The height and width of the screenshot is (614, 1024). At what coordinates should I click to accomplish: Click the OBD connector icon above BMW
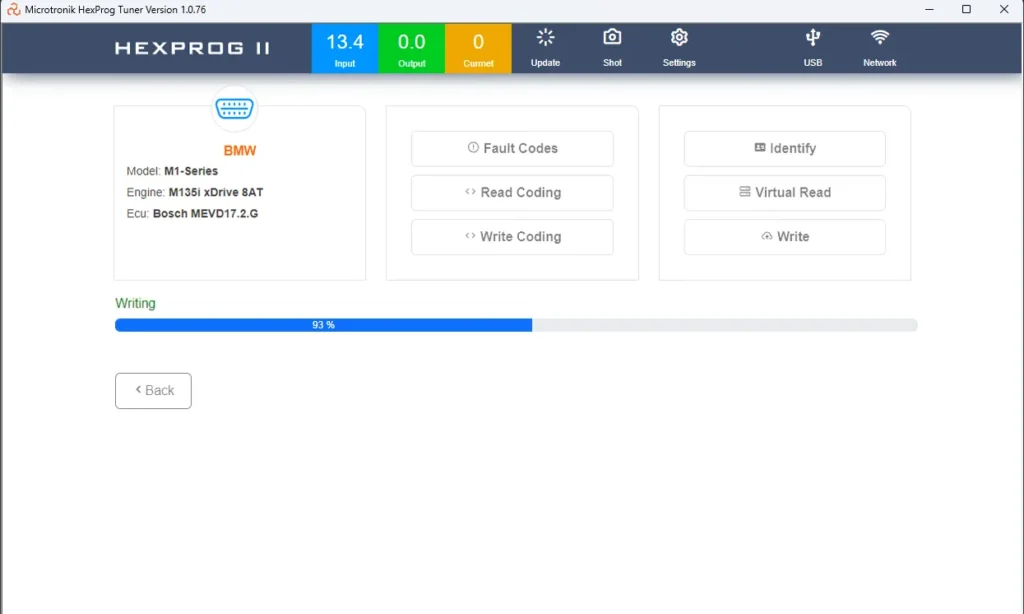[x=234, y=109]
